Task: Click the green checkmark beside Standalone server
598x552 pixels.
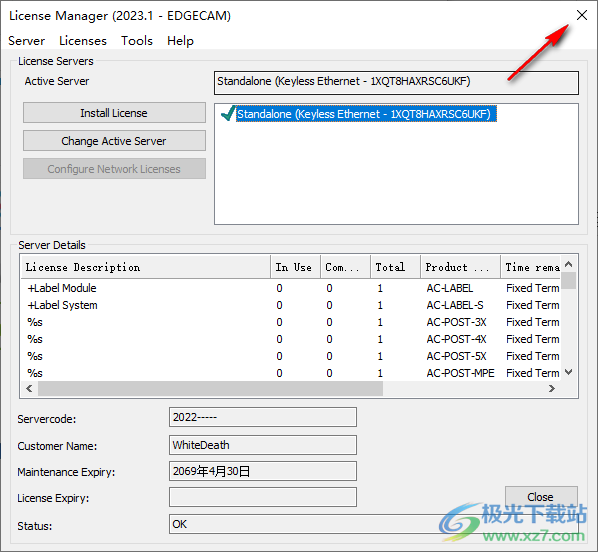Action: click(x=228, y=113)
